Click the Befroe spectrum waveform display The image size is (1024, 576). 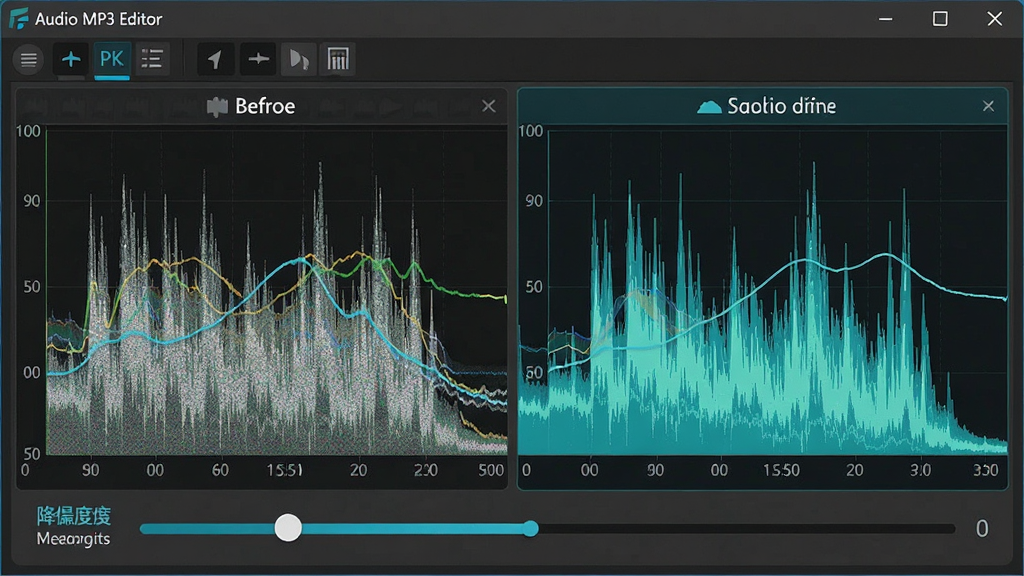277,292
